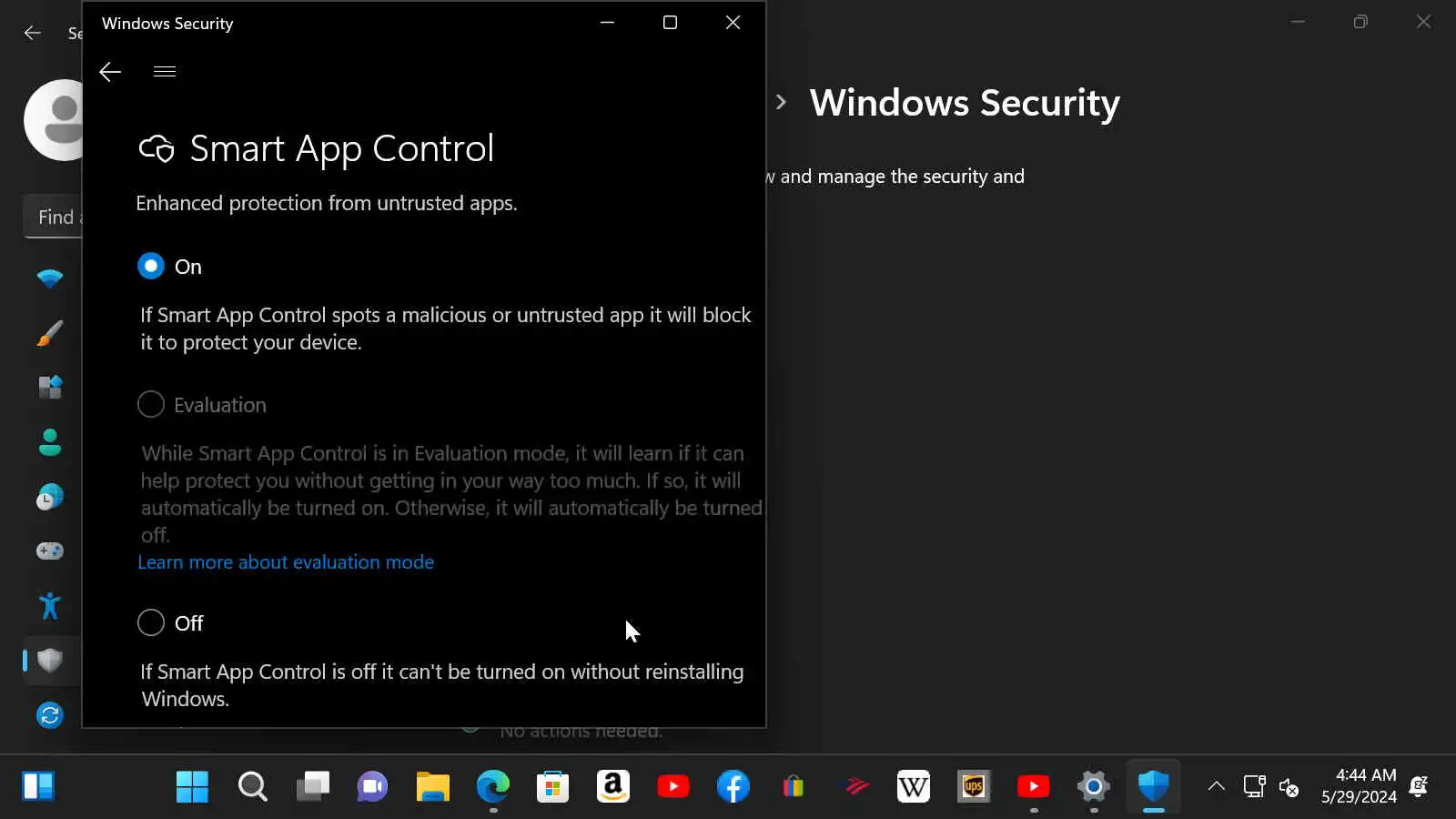This screenshot has height=819, width=1456.
Task: Open network status tray icon
Action: click(1254, 786)
